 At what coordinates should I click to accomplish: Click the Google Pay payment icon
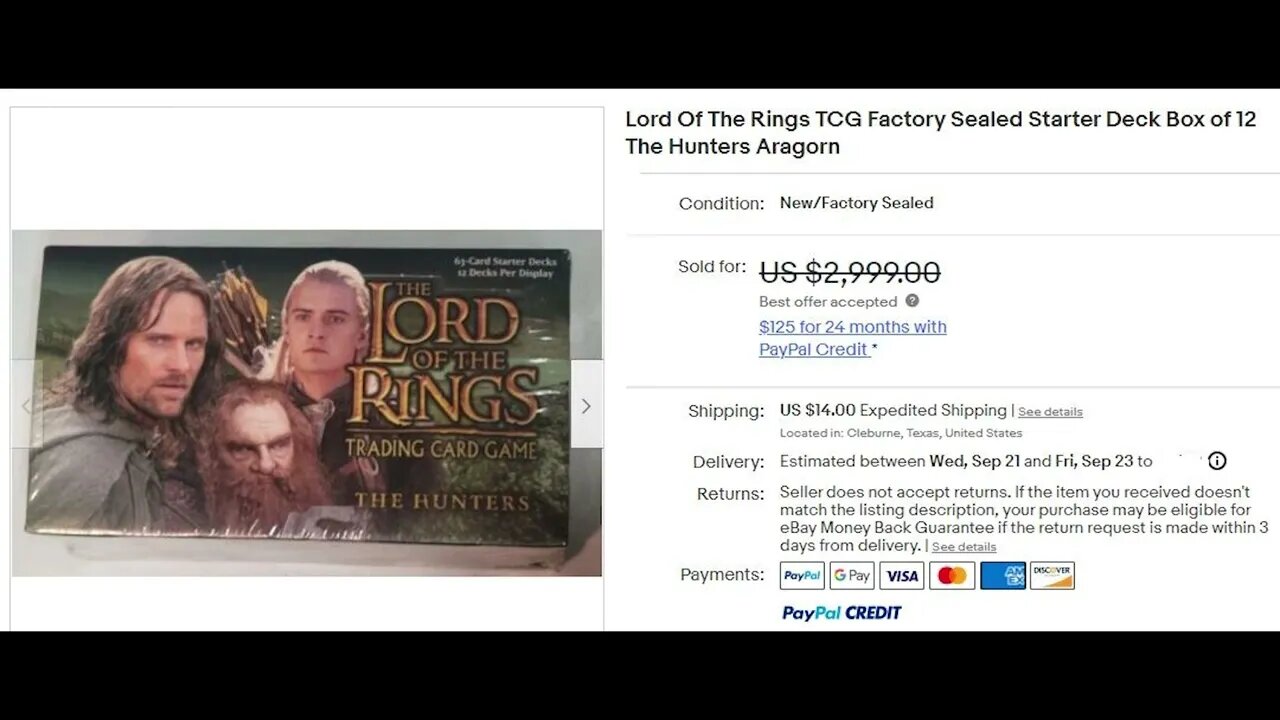click(x=852, y=575)
